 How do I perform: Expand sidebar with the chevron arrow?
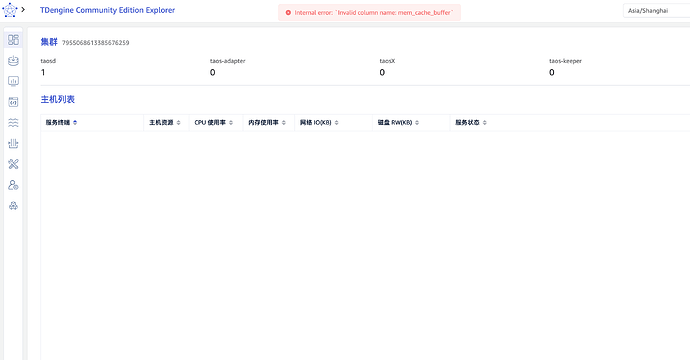23,9
